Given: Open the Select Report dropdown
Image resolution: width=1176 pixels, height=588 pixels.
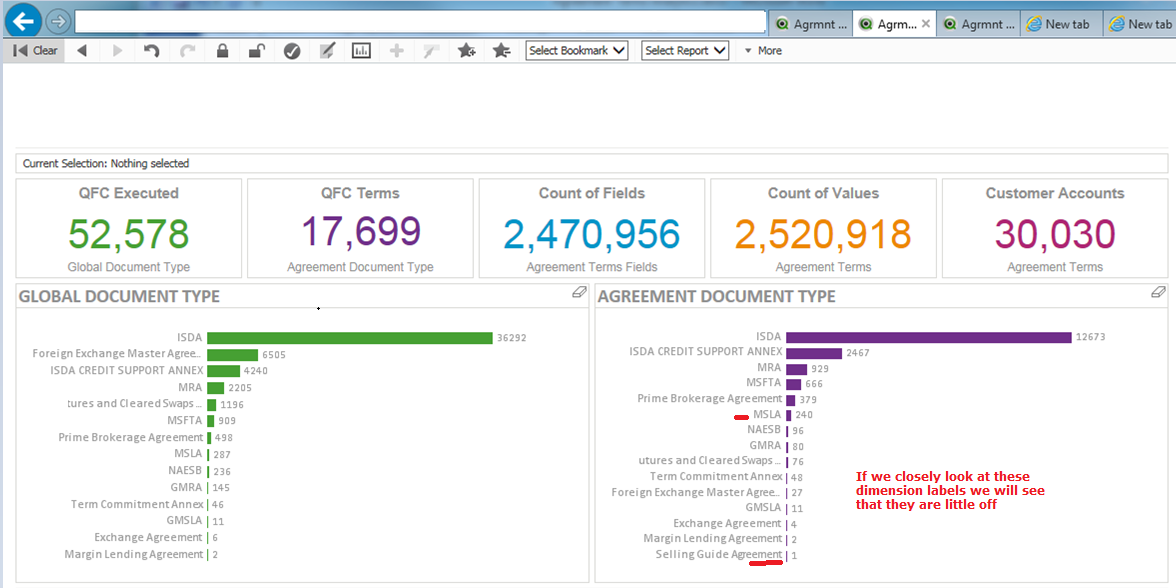Looking at the screenshot, I should [685, 51].
